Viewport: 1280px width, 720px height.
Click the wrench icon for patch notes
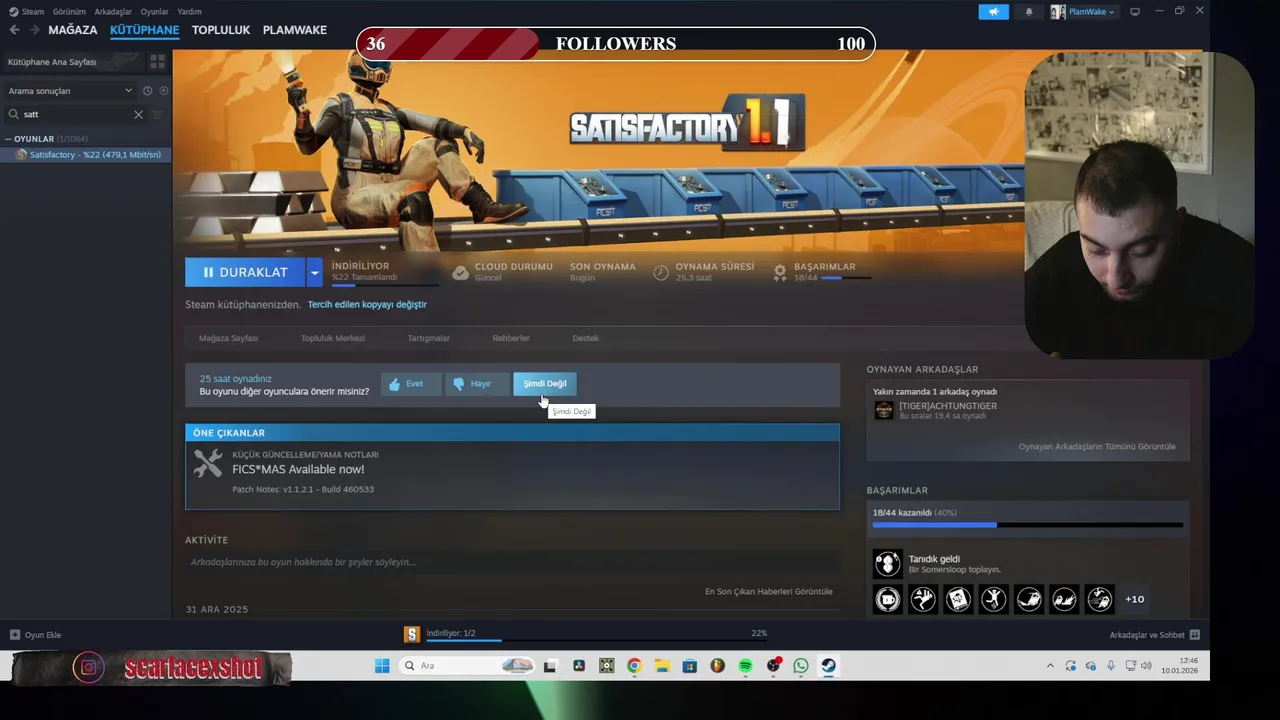208,463
